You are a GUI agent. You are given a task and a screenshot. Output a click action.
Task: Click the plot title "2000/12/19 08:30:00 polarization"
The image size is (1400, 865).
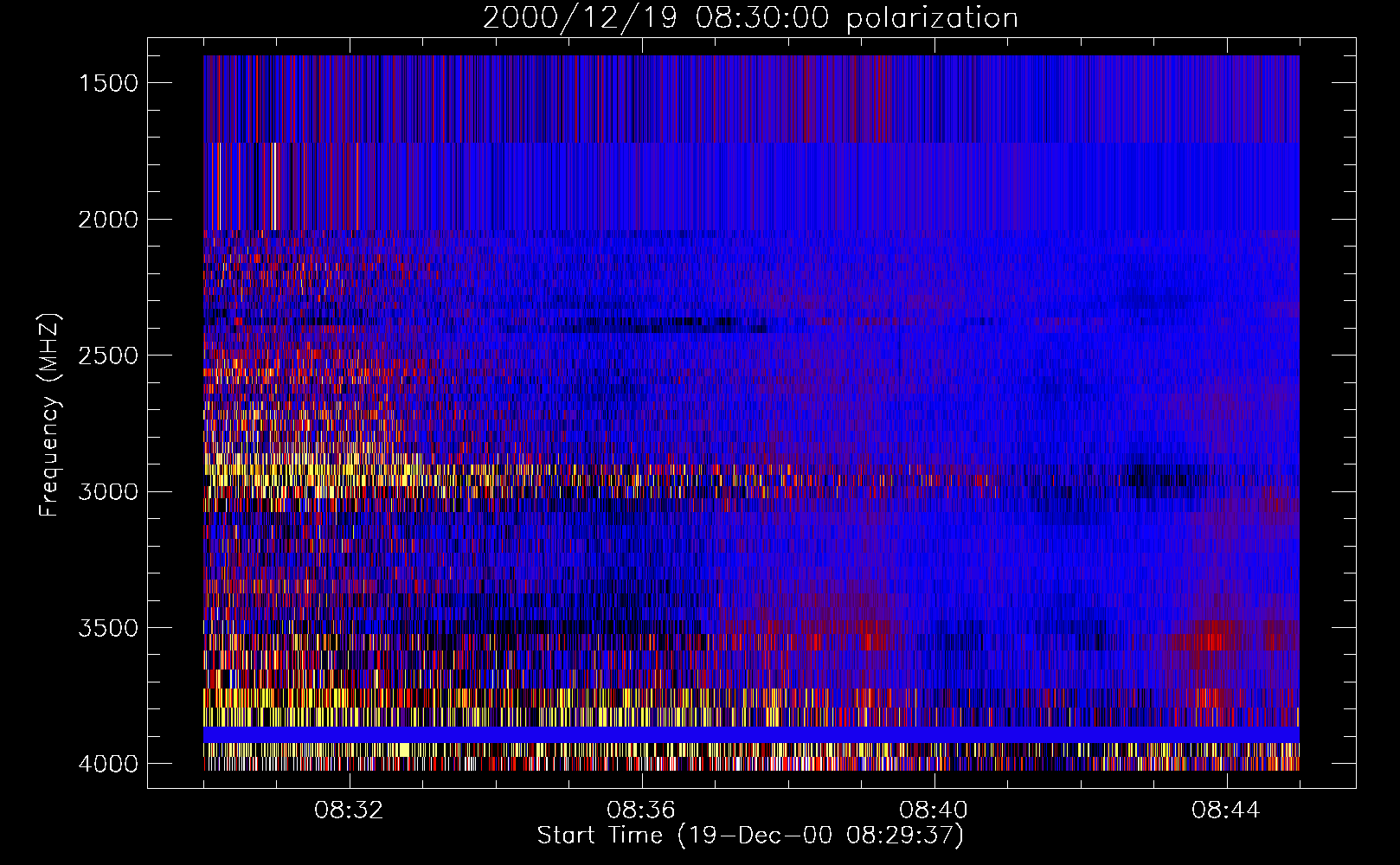pos(750,18)
